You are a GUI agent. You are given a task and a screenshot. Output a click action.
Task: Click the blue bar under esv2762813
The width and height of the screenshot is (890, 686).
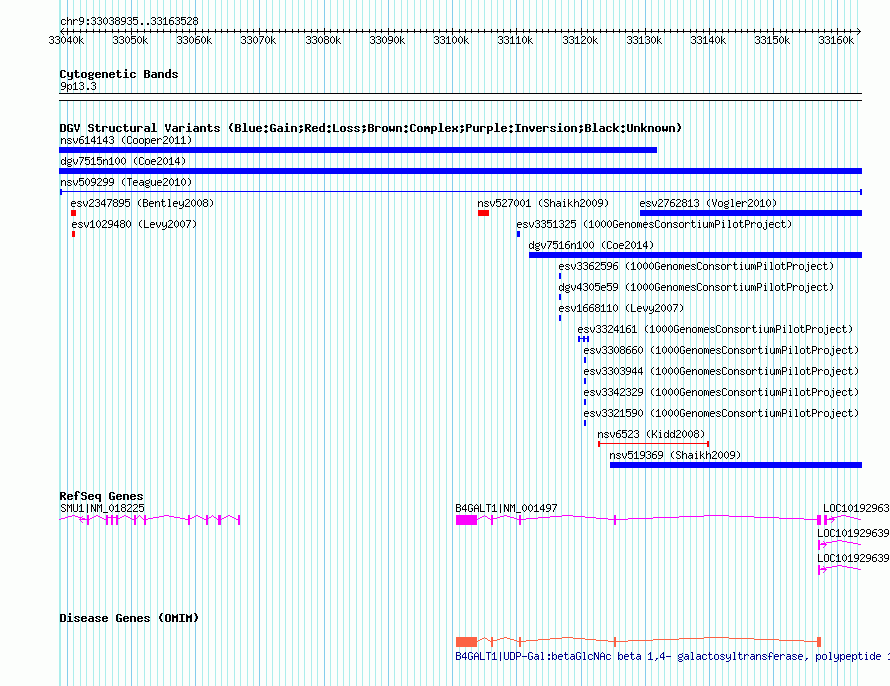(751, 213)
